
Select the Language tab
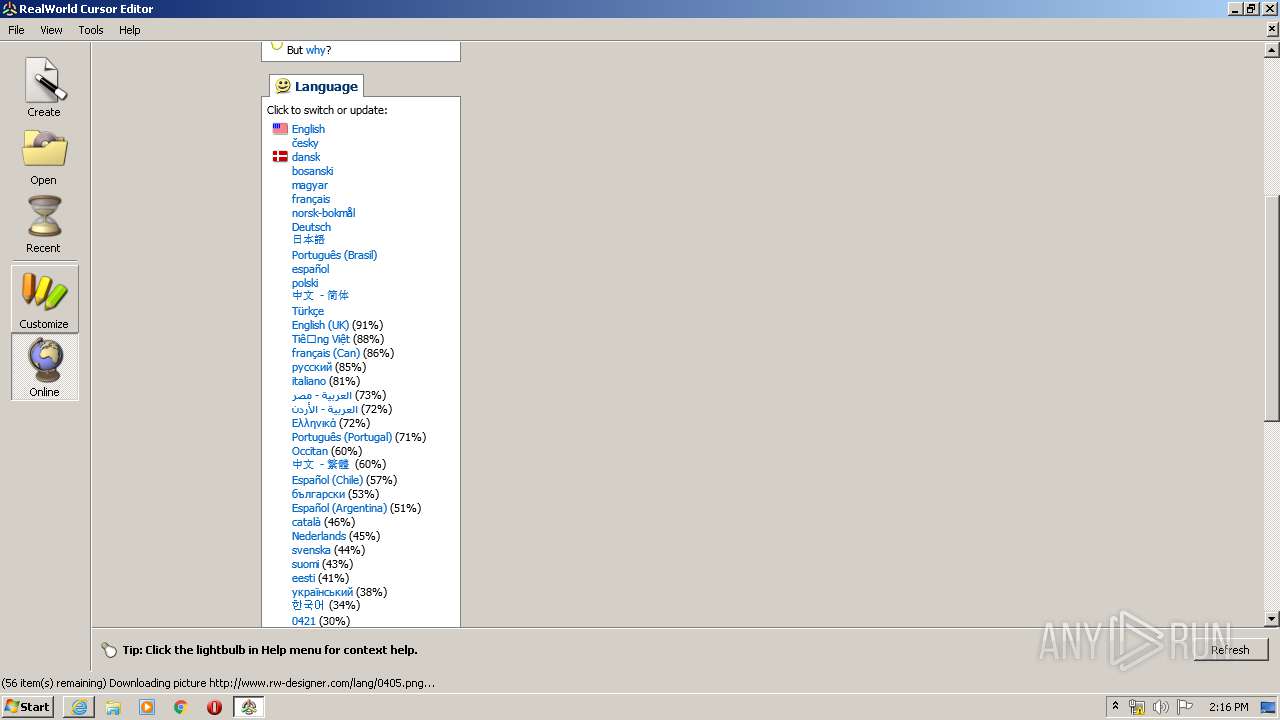click(316, 86)
